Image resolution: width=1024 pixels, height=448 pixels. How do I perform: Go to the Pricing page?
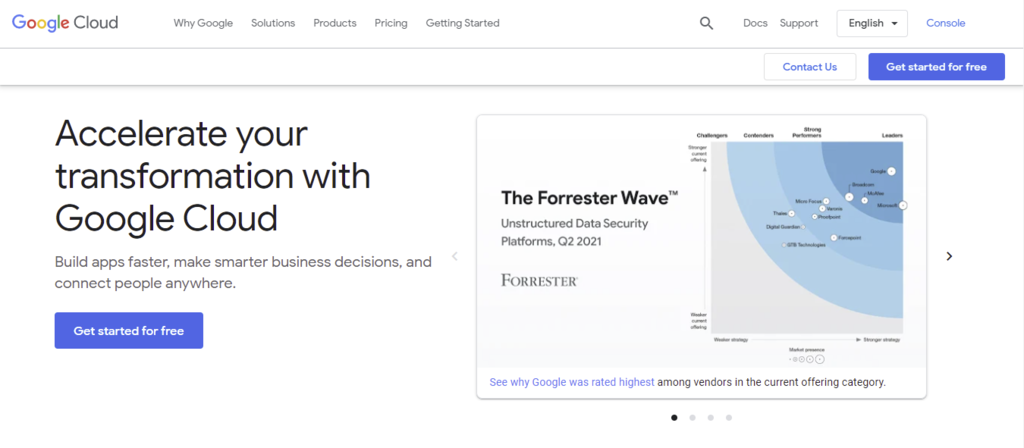pos(391,23)
